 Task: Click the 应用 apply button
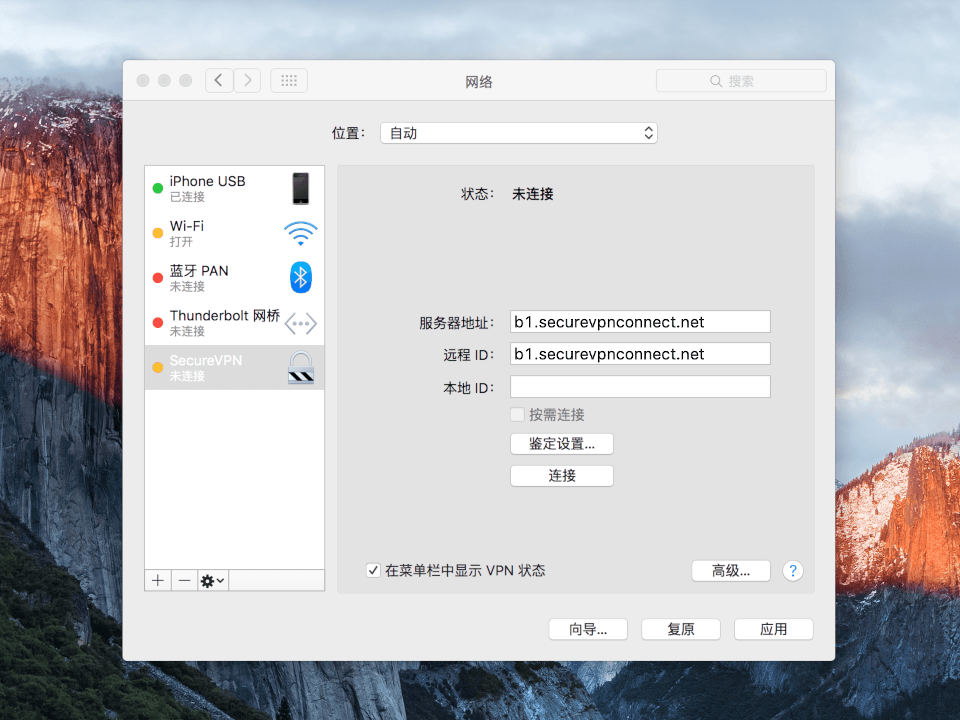[773, 629]
